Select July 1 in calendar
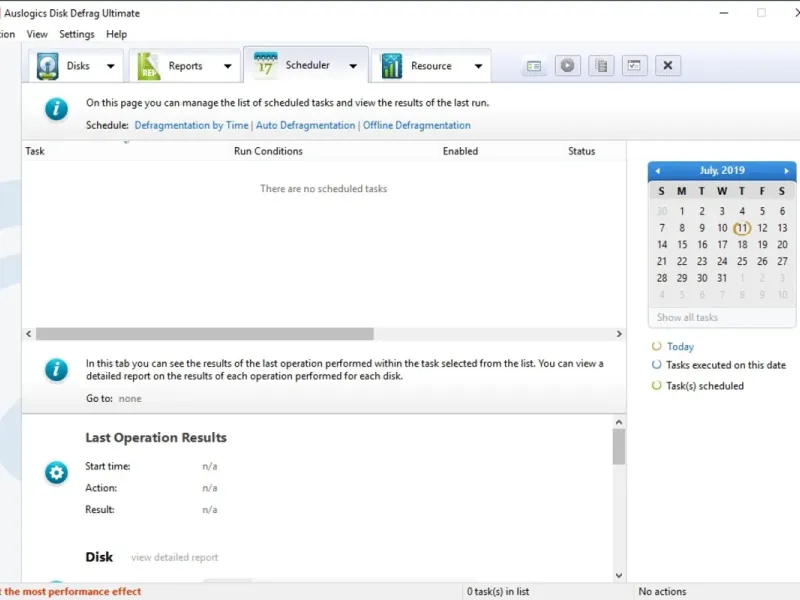This screenshot has width=800, height=600. click(x=682, y=211)
